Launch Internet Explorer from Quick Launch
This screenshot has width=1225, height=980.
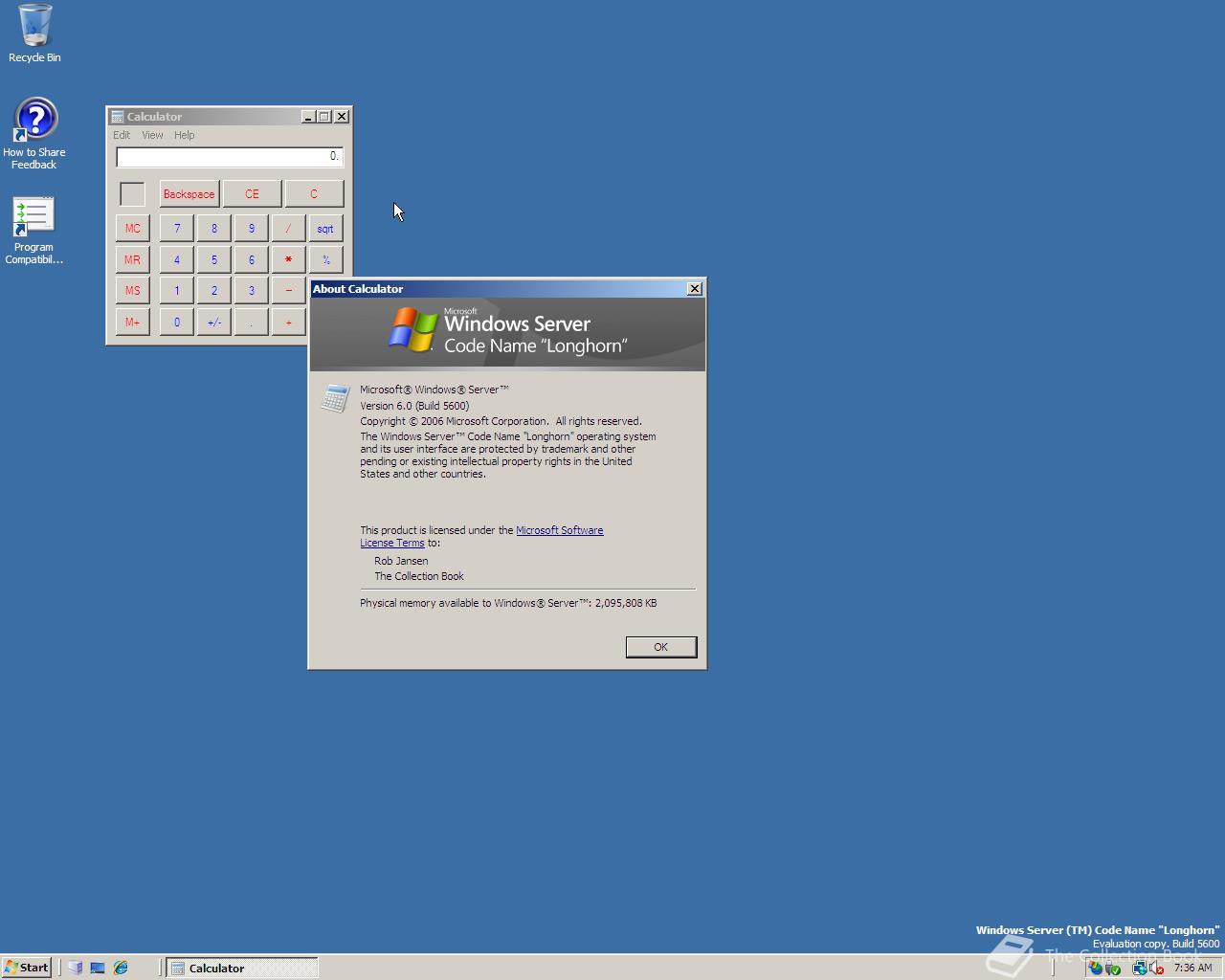(121, 968)
